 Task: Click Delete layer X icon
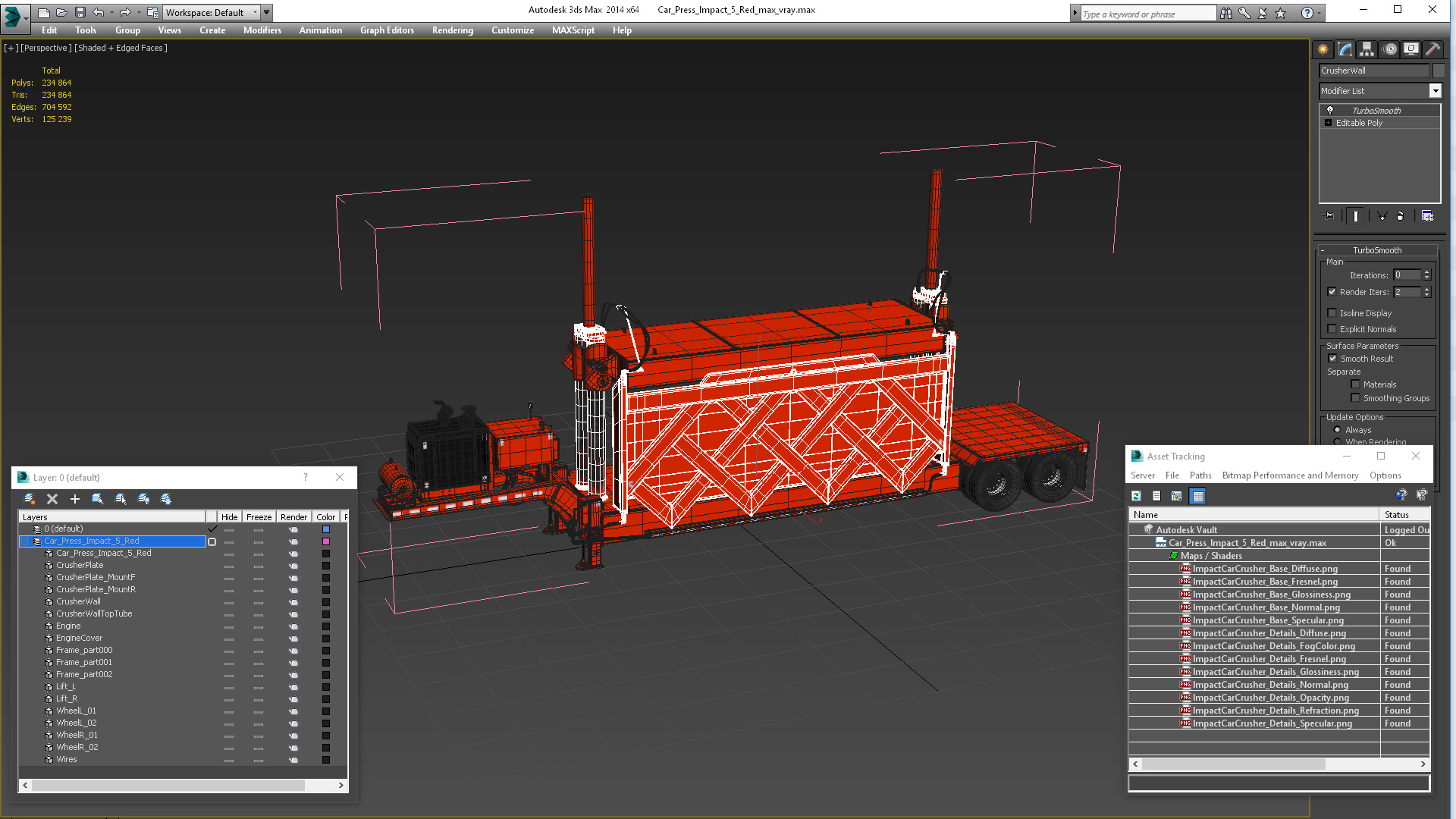click(52, 499)
